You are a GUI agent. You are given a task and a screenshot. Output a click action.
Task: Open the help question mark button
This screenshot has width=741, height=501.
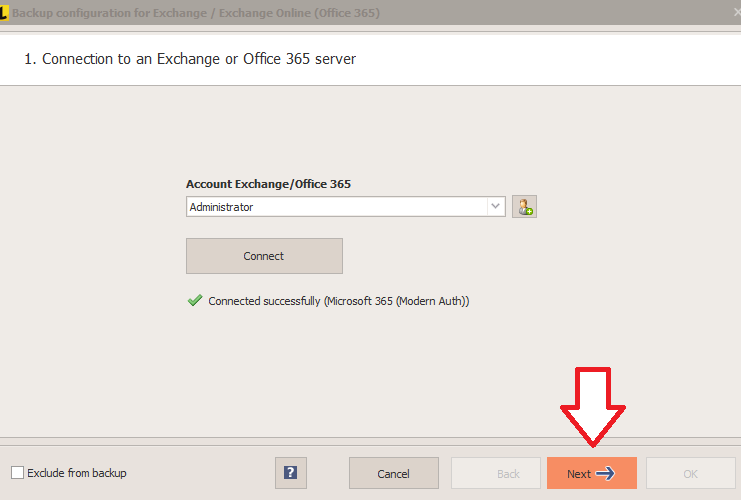(x=291, y=473)
